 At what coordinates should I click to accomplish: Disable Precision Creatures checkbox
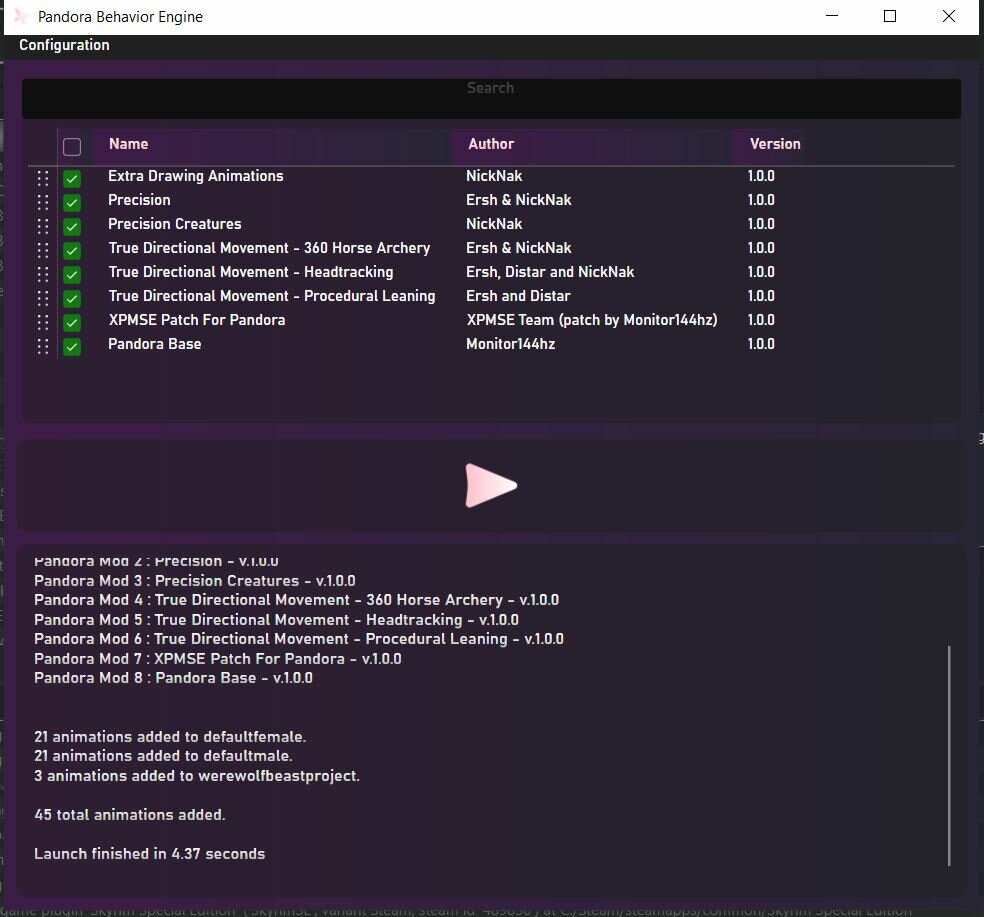pyautogui.click(x=72, y=227)
